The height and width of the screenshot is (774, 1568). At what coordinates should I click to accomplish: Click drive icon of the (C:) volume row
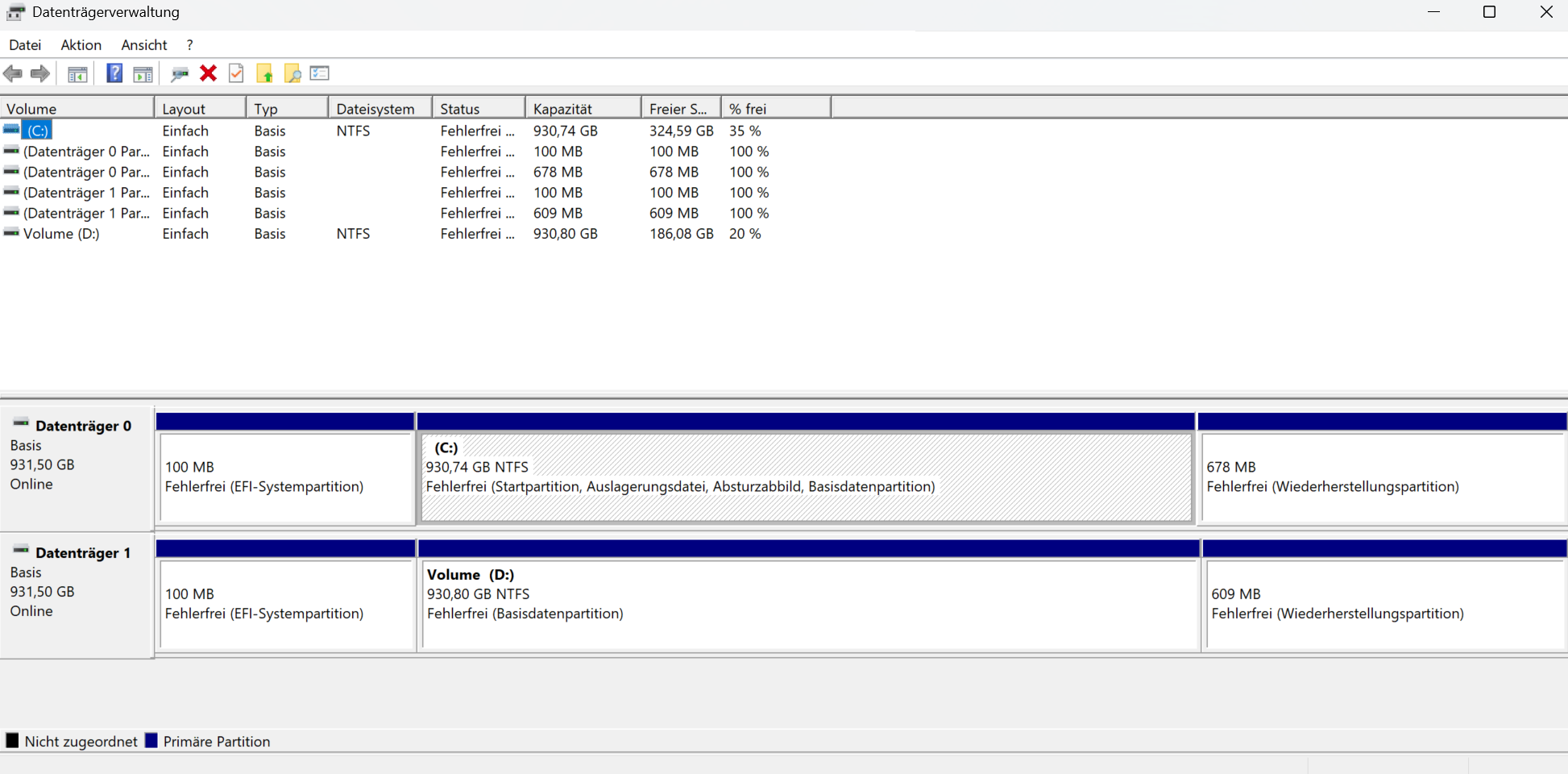tap(11, 130)
